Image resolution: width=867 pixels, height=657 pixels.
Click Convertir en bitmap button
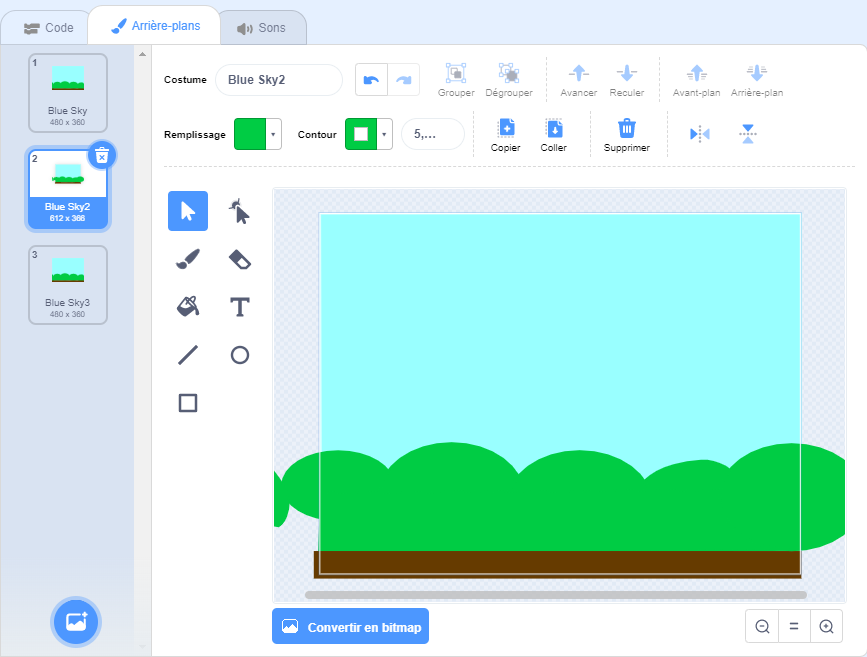pyautogui.click(x=350, y=627)
